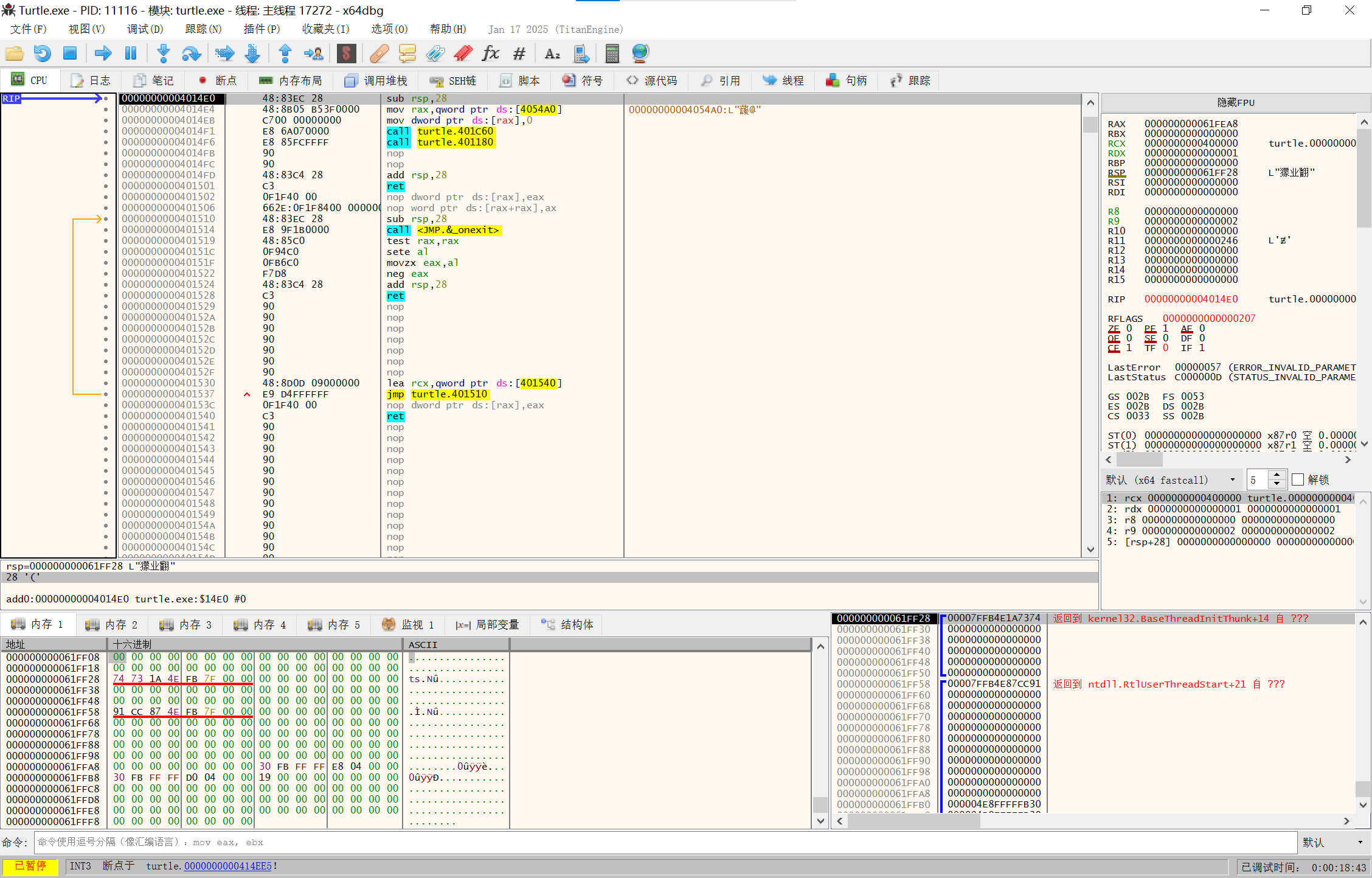This screenshot has width=1372, height=878.
Task: Click the Run To User Code icon
Action: click(x=313, y=54)
